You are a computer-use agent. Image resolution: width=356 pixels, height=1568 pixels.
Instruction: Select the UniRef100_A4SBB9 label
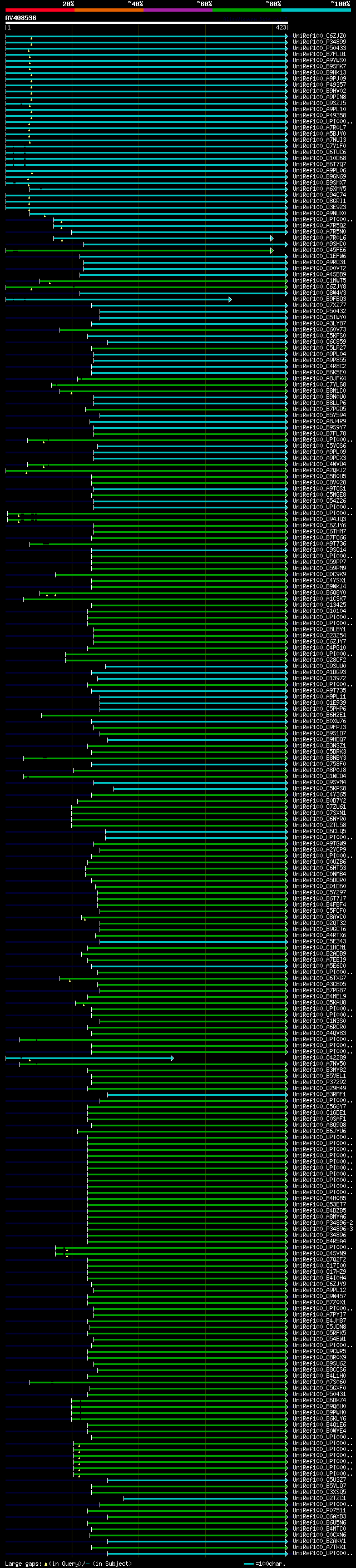coord(319,275)
